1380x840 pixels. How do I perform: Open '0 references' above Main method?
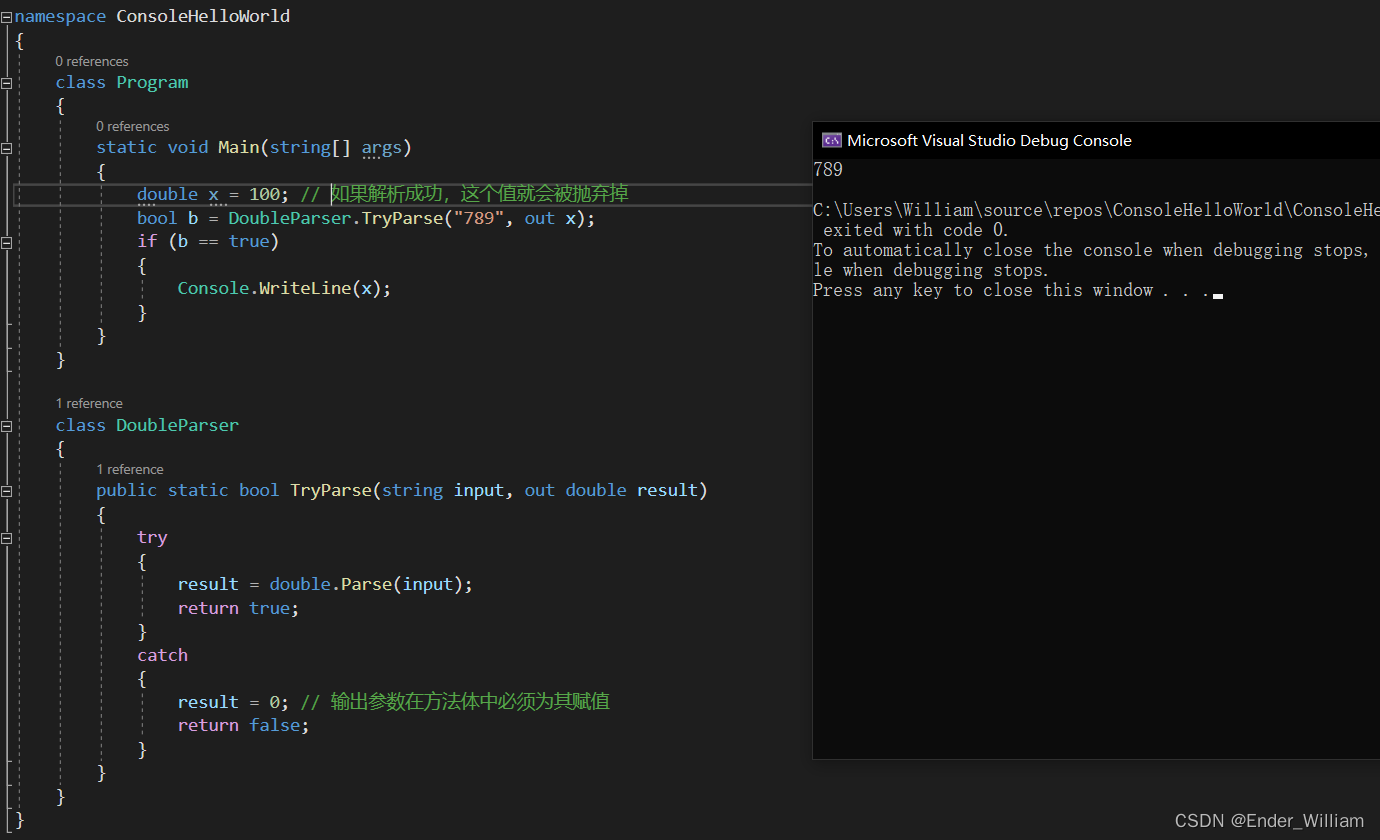133,127
